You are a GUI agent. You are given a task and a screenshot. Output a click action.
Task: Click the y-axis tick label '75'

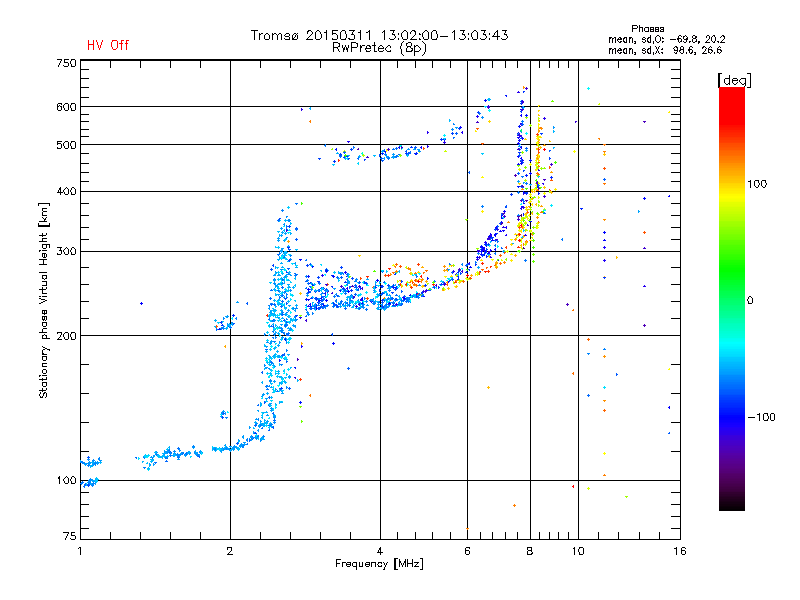[70, 536]
